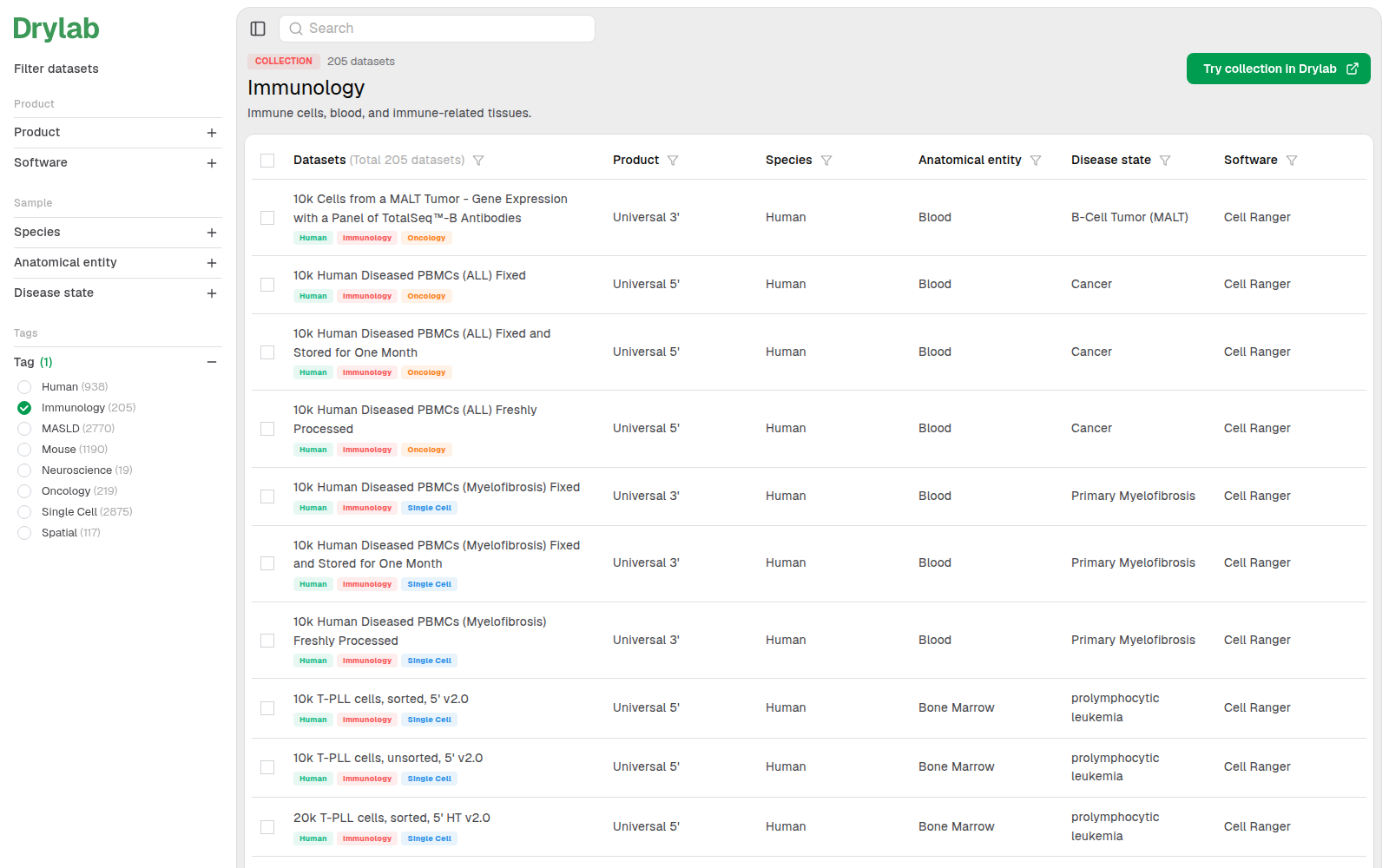This screenshot has width=1389, height=868.
Task: Check the 20k T-PLL cells, sorted HT checkbox
Action: click(267, 827)
